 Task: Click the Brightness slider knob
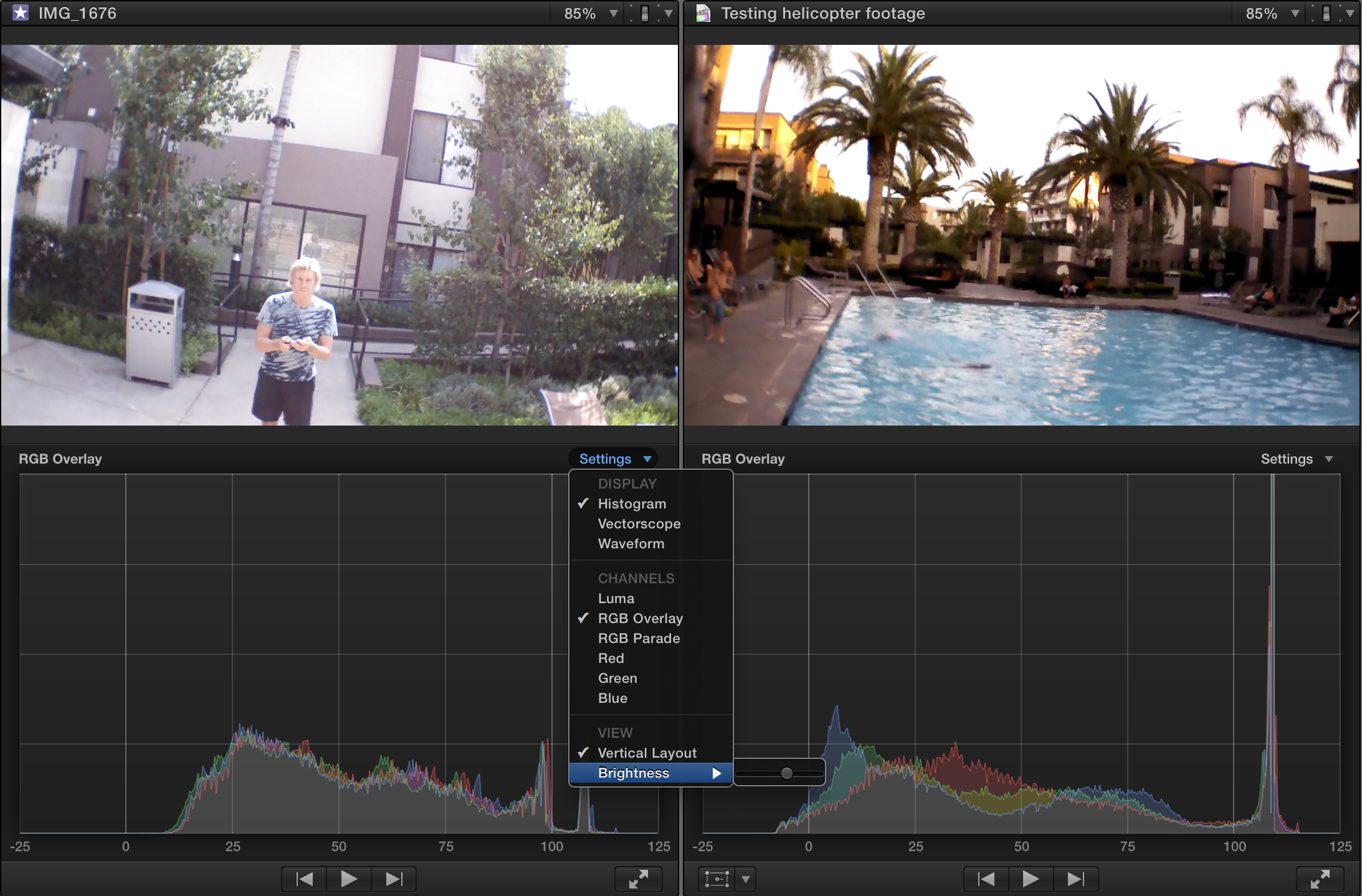click(787, 773)
